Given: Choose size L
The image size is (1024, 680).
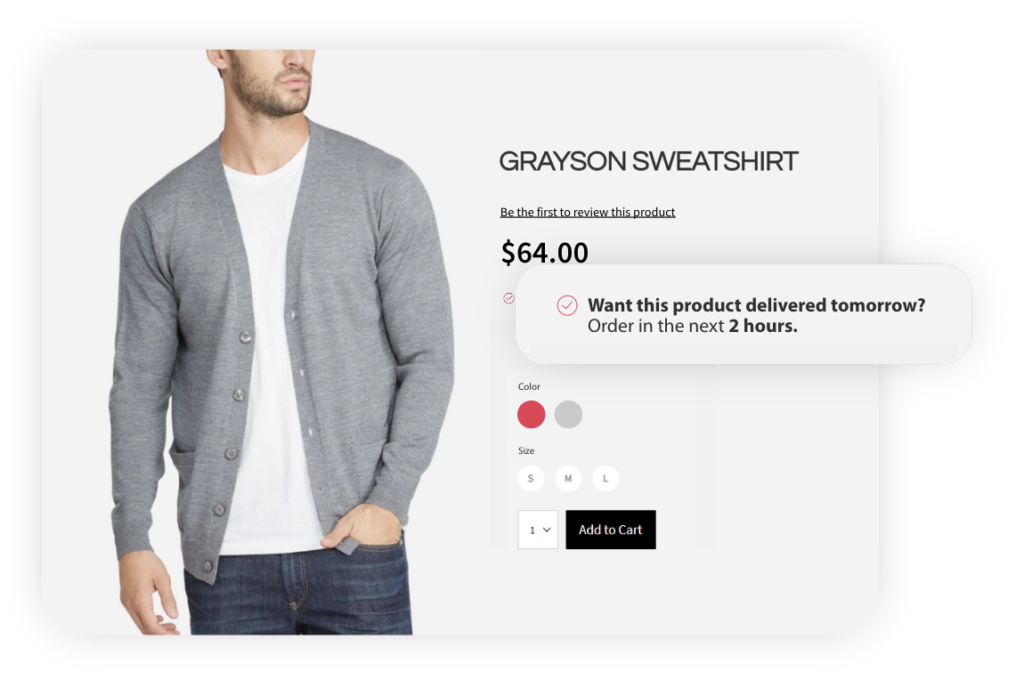Looking at the screenshot, I should click(605, 478).
